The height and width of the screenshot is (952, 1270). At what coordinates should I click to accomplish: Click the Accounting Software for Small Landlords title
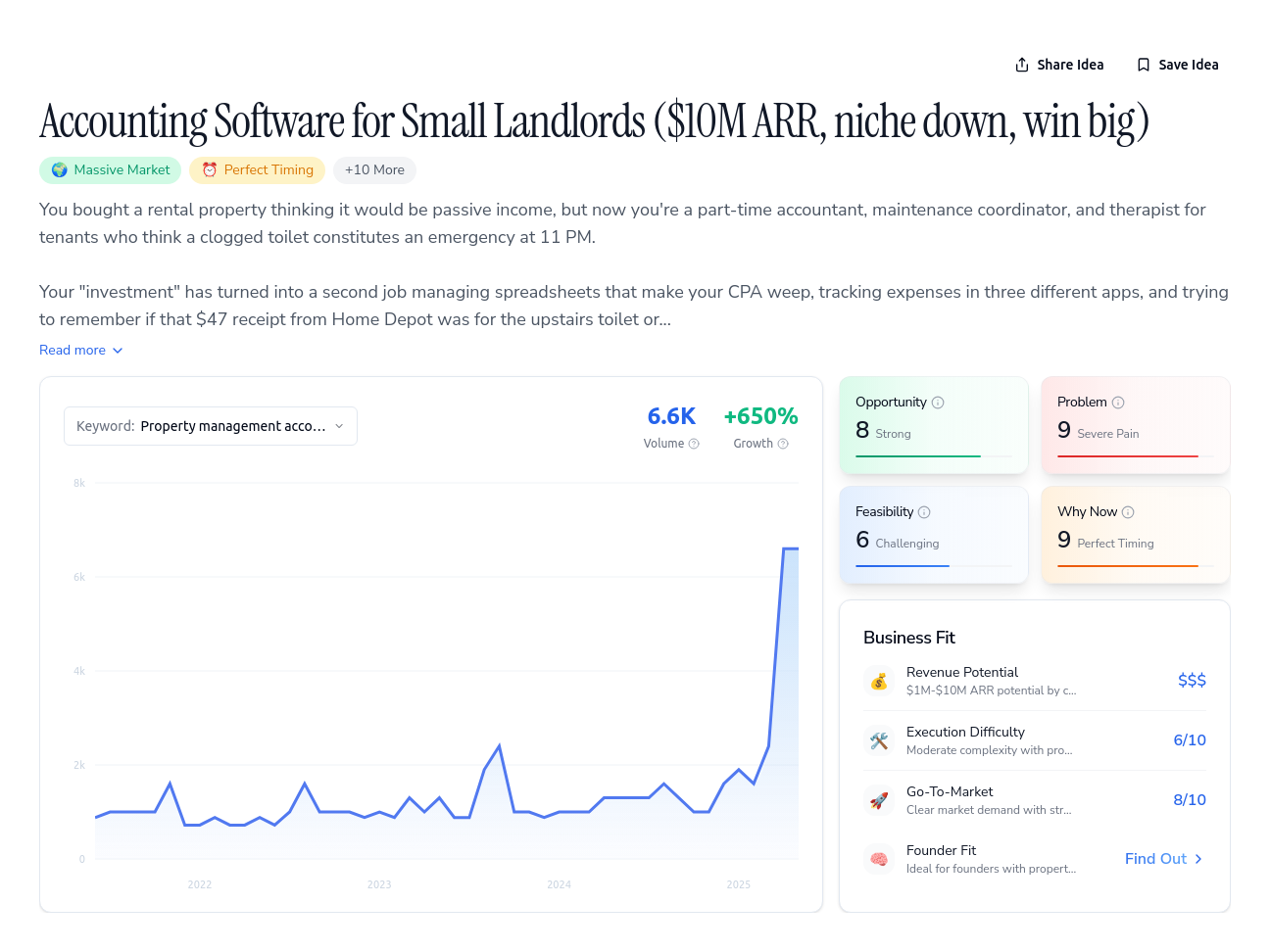click(594, 121)
